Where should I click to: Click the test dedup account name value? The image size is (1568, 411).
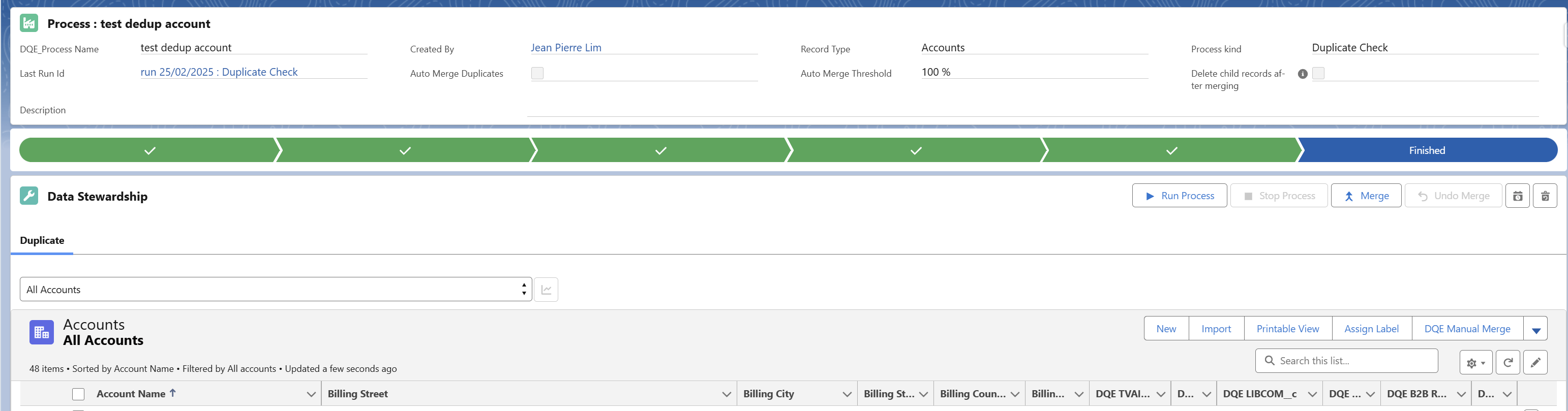(x=186, y=47)
